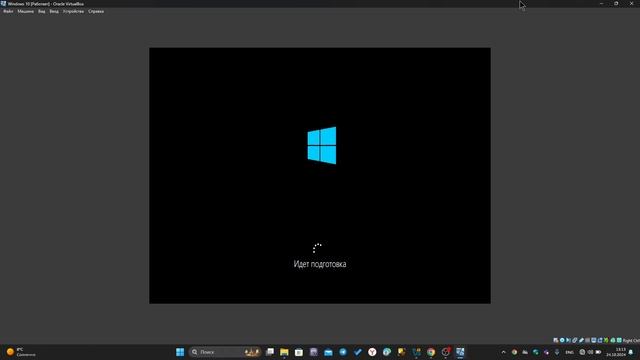Click the green virtualization features status icon
The width and height of the screenshot is (640, 360).
coord(606,340)
